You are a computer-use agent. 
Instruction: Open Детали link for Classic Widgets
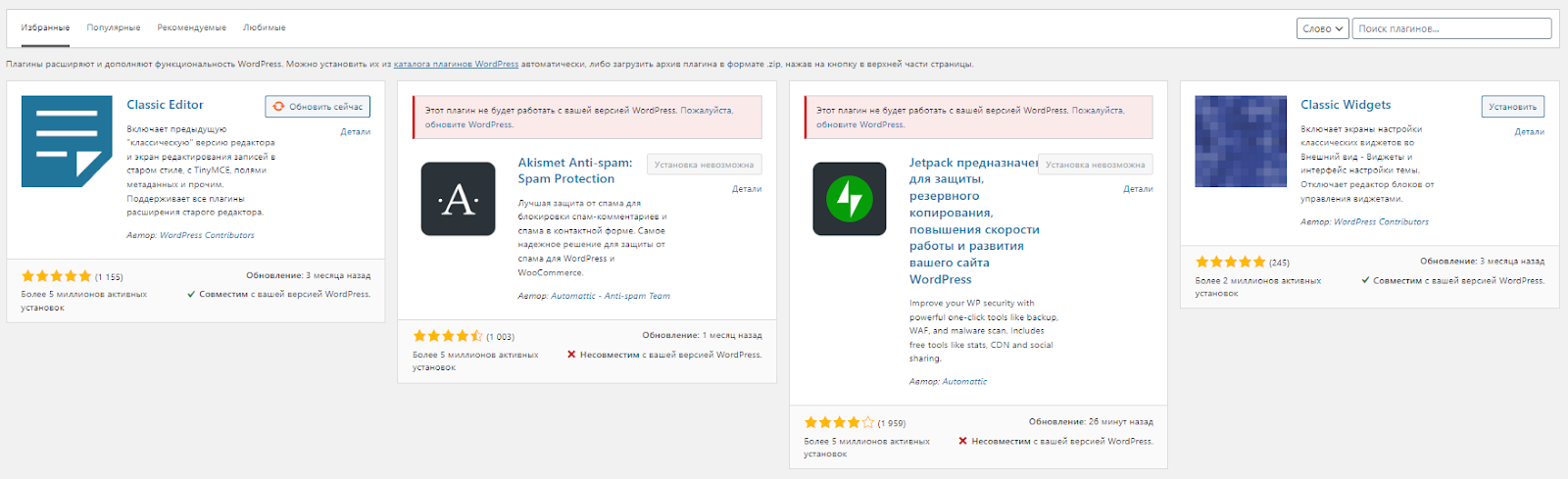point(1529,131)
